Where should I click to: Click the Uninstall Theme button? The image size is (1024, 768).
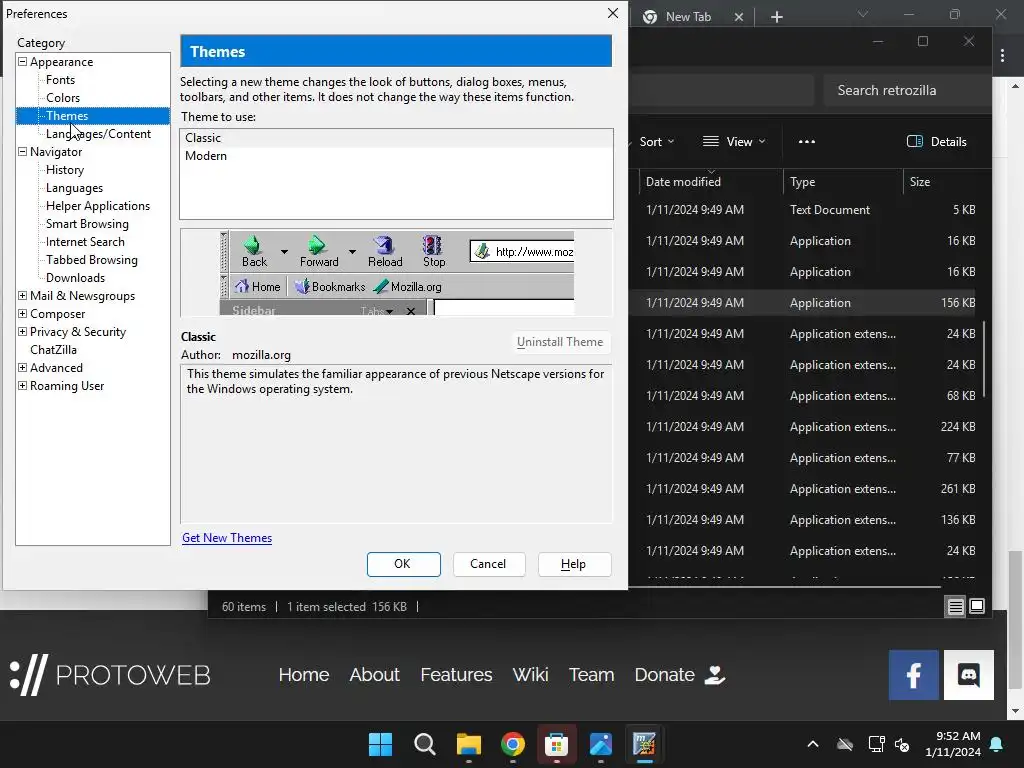[x=560, y=342]
